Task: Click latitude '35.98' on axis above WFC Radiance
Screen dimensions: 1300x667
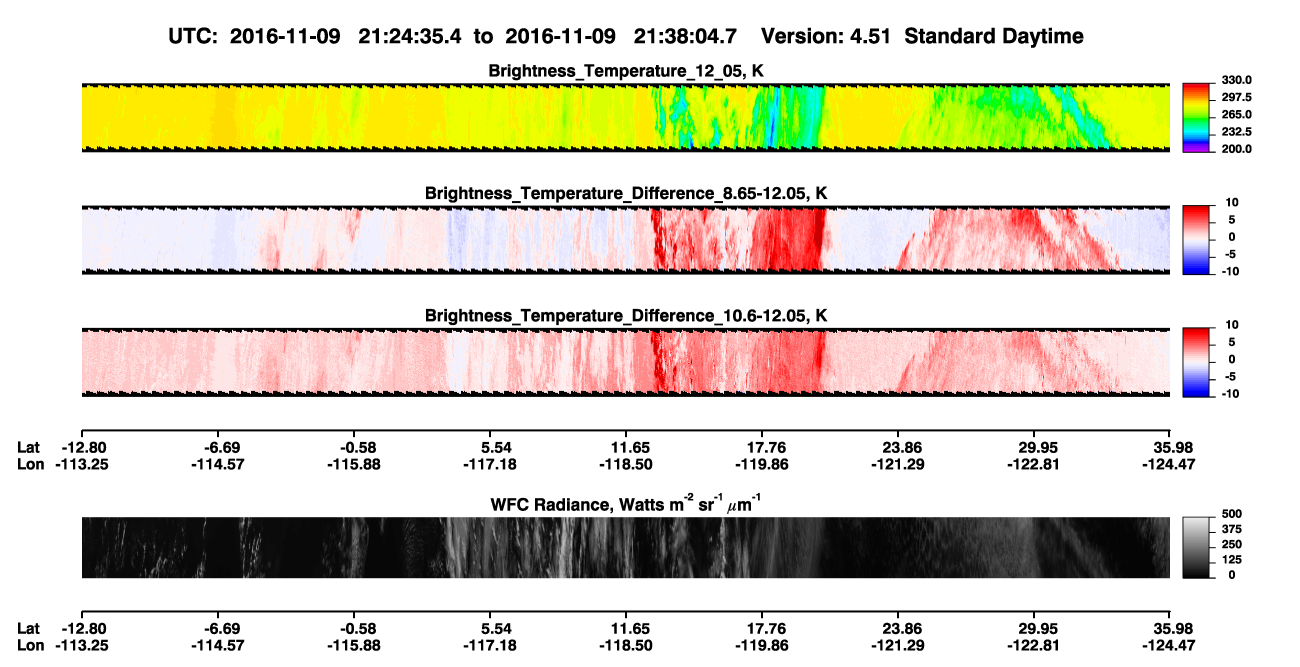Action: (1170, 447)
